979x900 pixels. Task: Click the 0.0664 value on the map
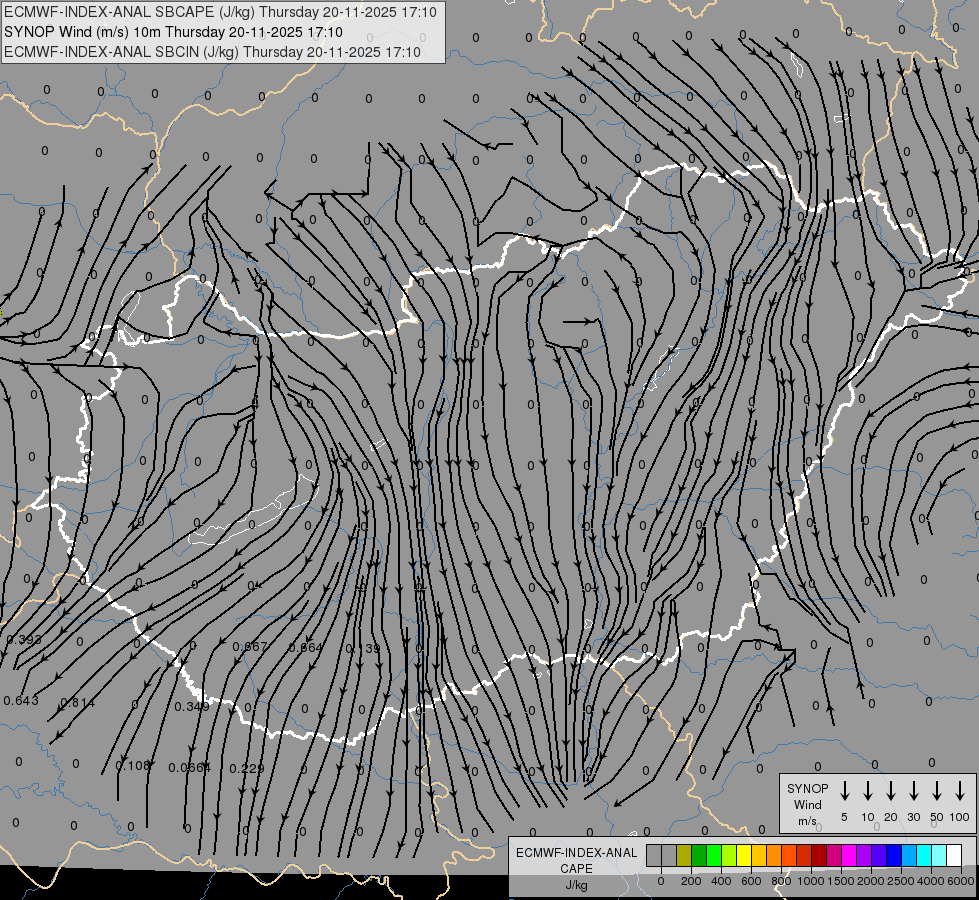point(190,767)
